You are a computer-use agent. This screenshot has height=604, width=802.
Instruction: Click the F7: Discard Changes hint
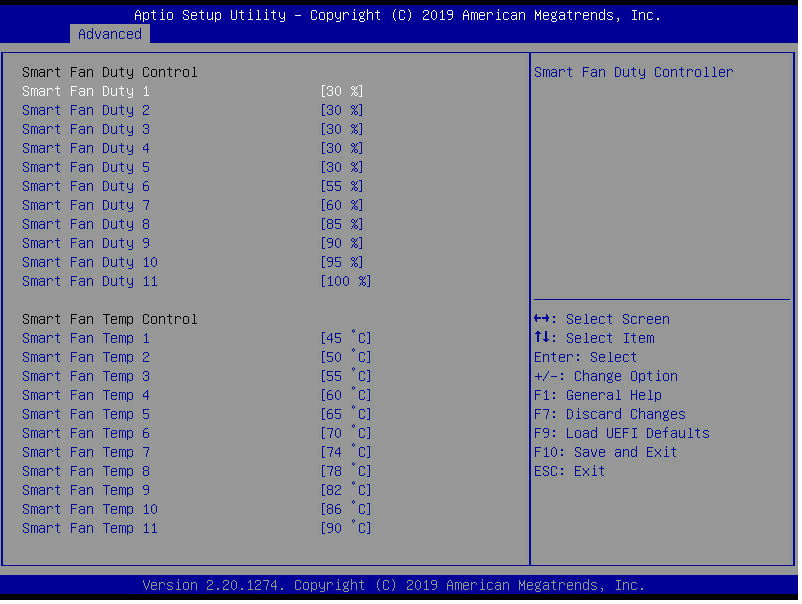click(x=610, y=414)
